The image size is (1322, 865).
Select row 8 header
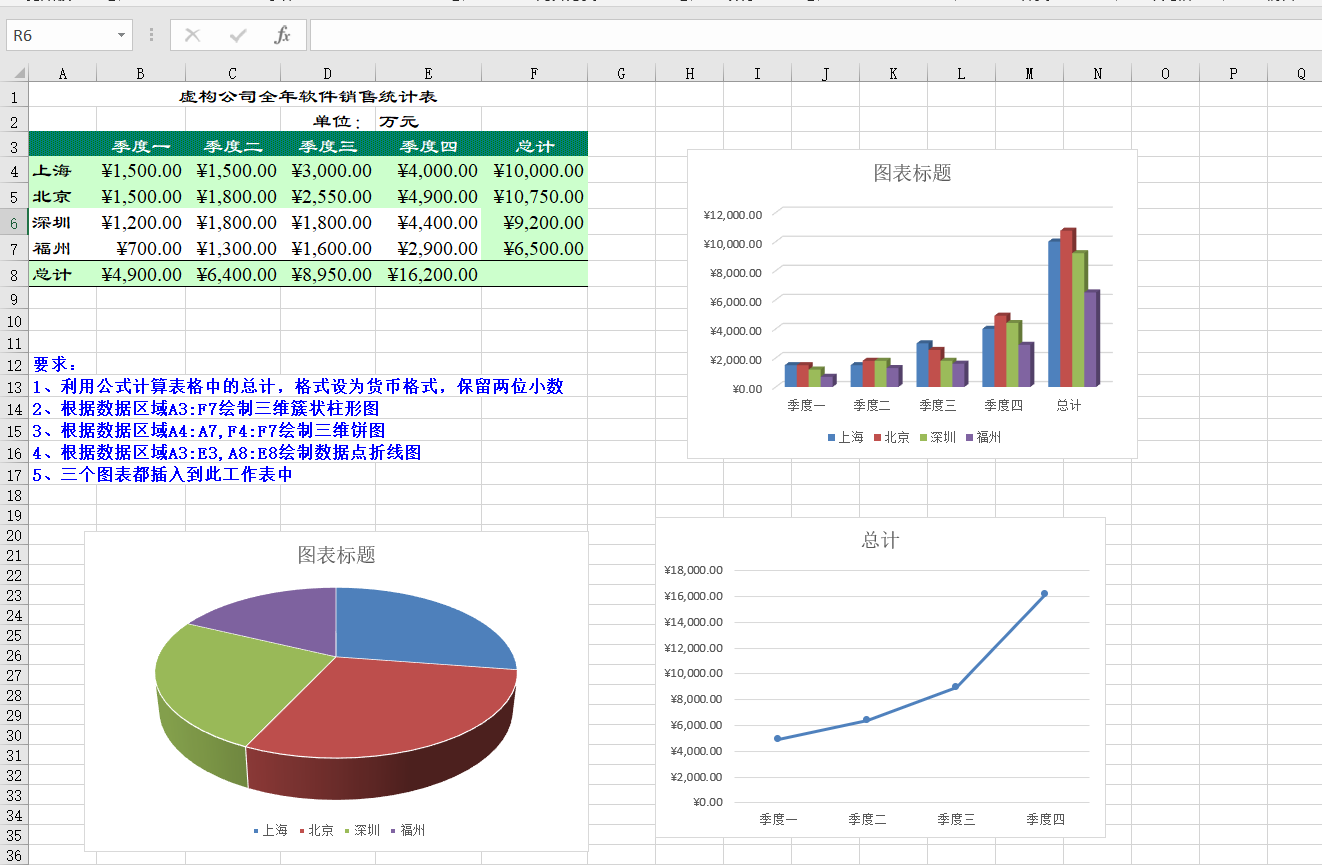(x=14, y=274)
